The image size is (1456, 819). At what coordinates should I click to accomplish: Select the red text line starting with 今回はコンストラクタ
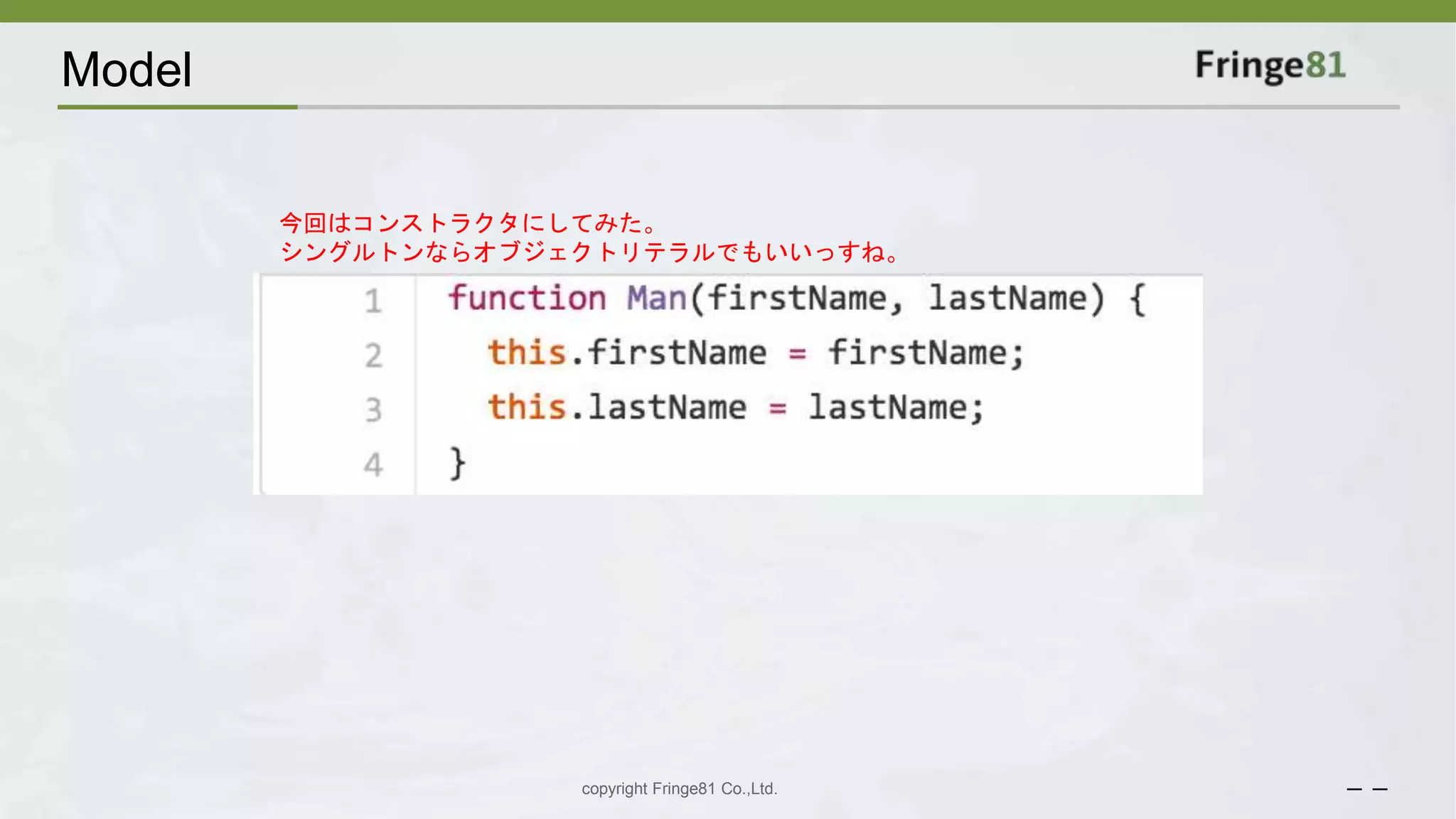pos(469,223)
